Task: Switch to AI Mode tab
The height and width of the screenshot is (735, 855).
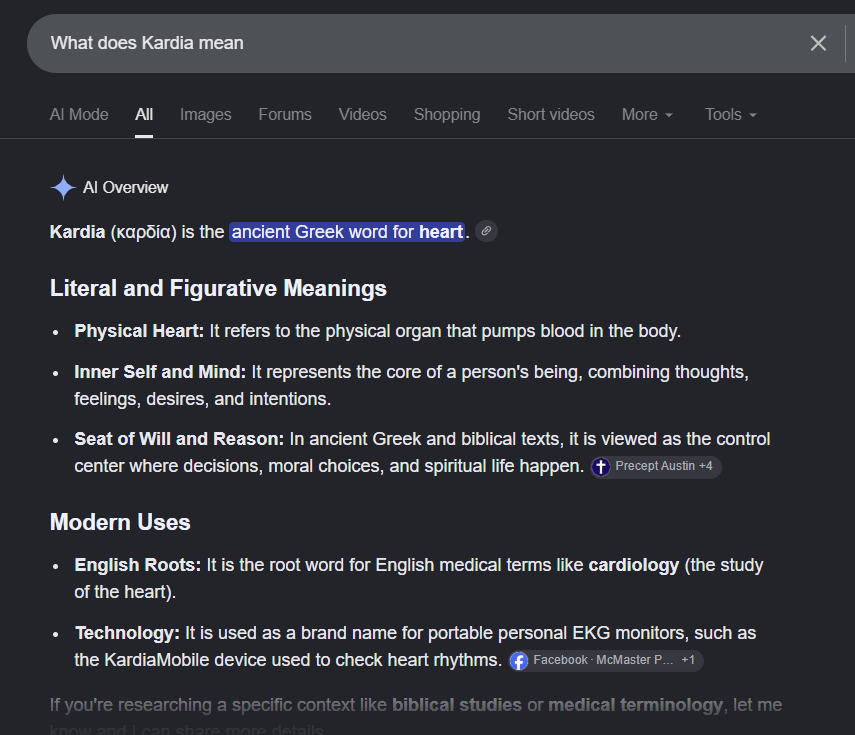Action: [x=79, y=115]
